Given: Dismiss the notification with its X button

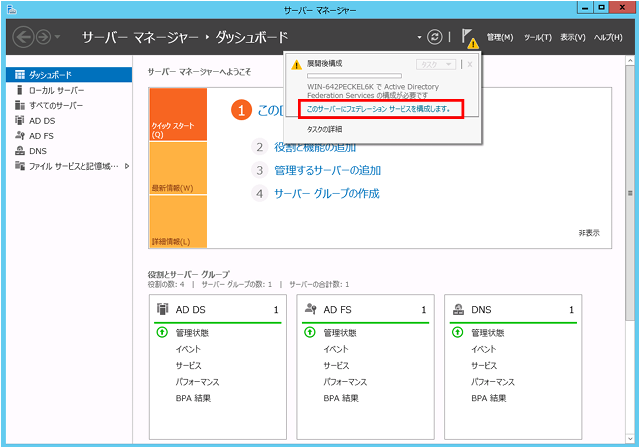Looking at the screenshot, I should pos(470,64).
